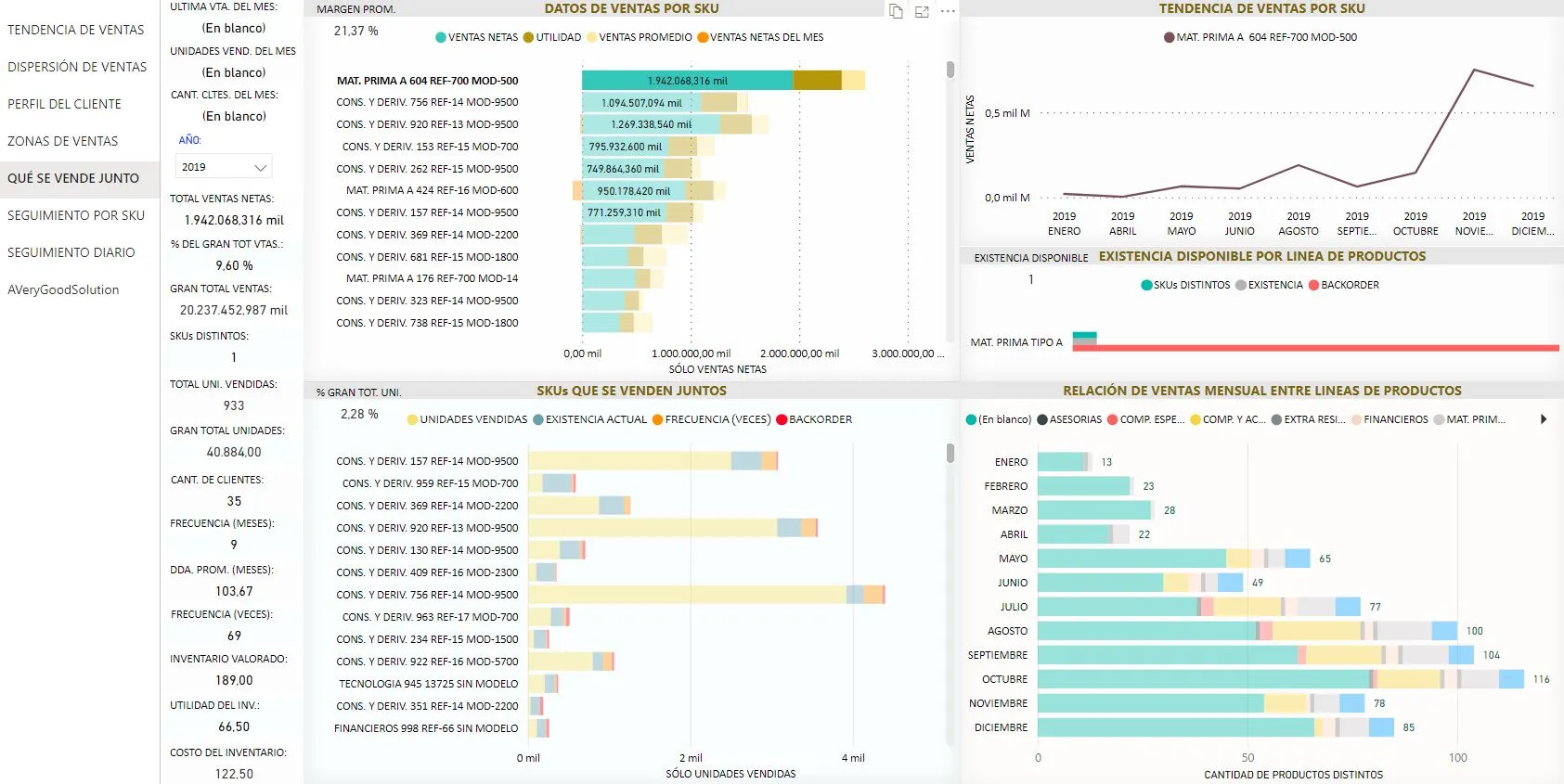Click scrollbar of SKUs que se venden juntos chart
This screenshot has height=784, width=1564.
[x=950, y=453]
